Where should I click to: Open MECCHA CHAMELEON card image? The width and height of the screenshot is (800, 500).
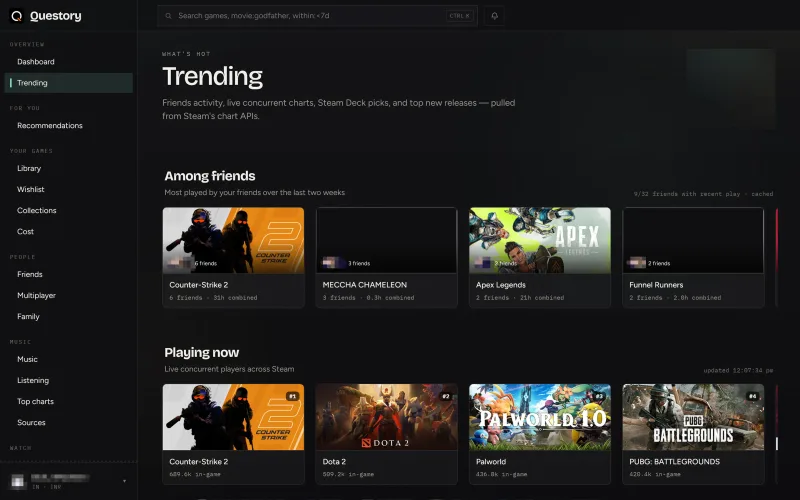[386, 240]
